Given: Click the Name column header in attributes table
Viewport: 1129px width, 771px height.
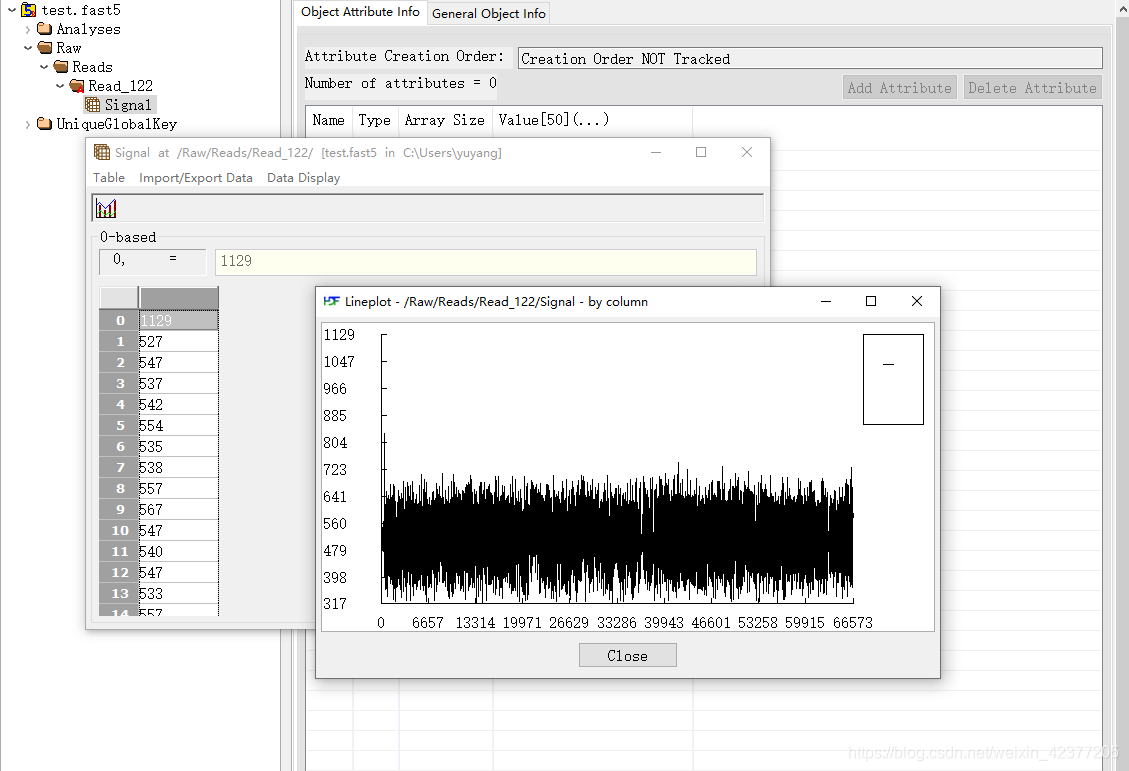Looking at the screenshot, I should [328, 120].
